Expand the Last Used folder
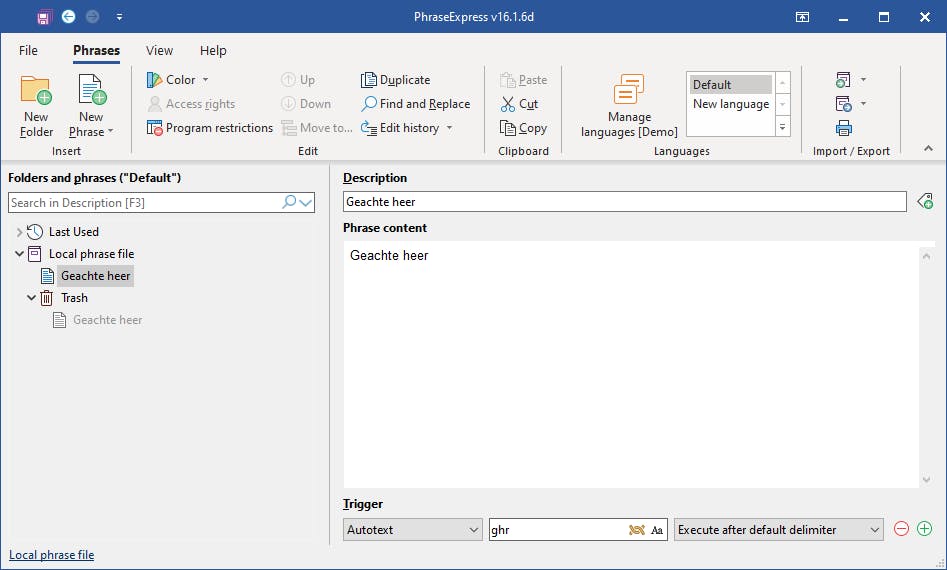 point(19,232)
